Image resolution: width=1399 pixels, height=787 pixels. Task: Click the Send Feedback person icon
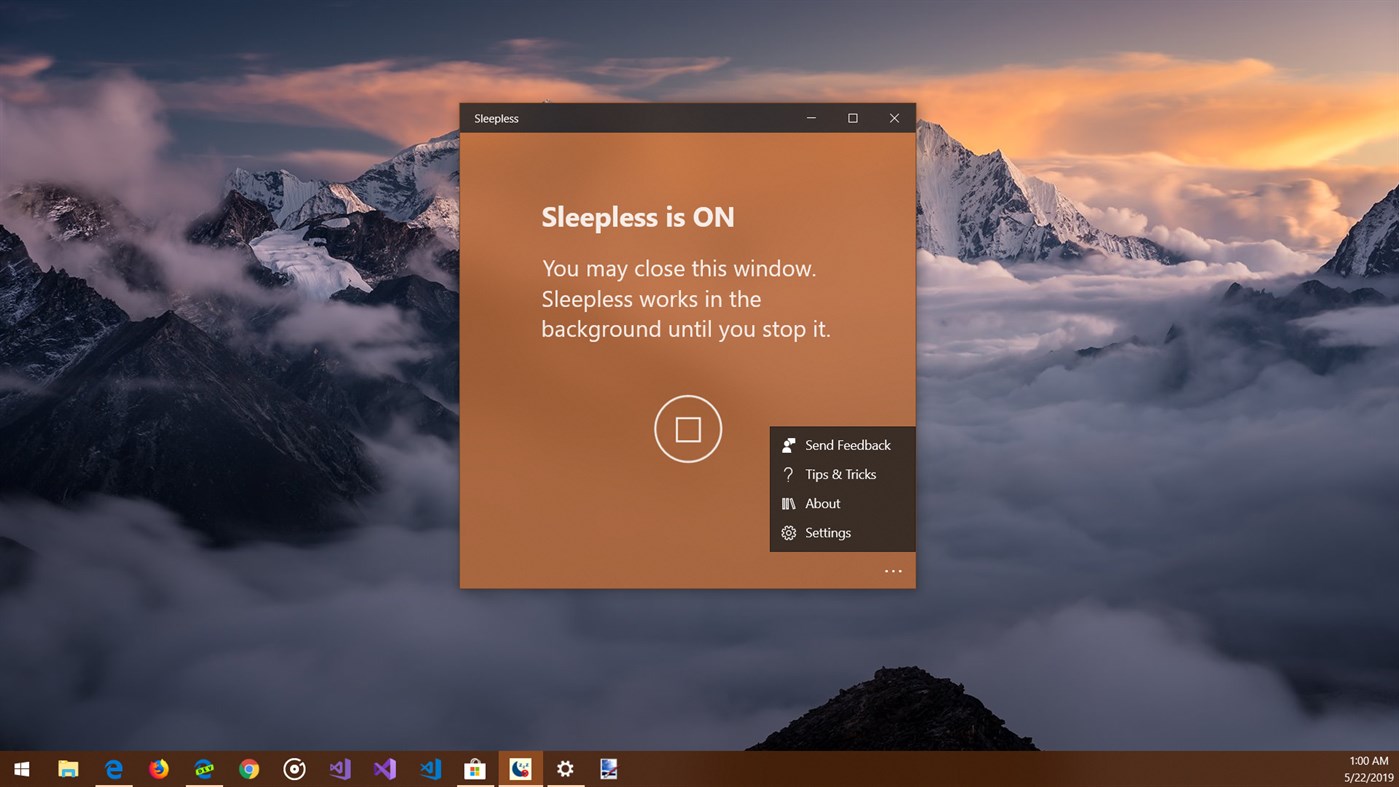[x=788, y=444]
